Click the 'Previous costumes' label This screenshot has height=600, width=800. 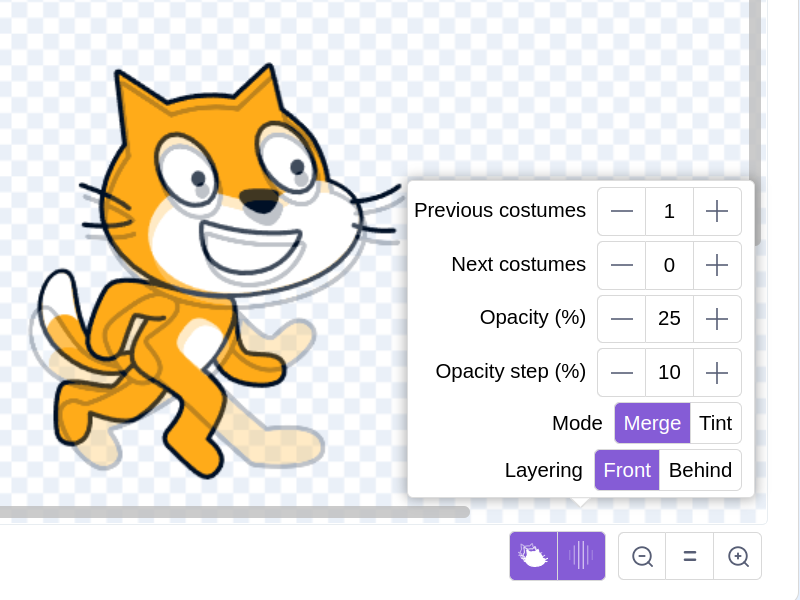point(500,210)
